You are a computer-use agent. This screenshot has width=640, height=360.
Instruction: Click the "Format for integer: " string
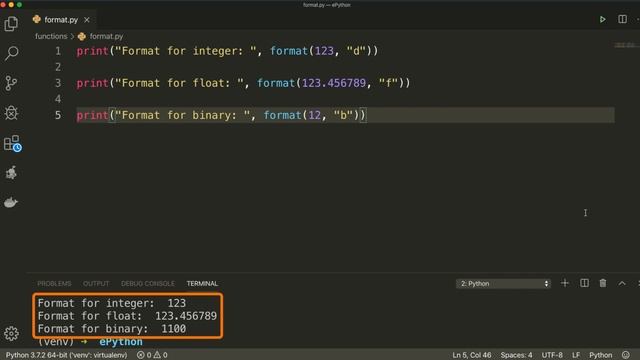tap(186, 51)
